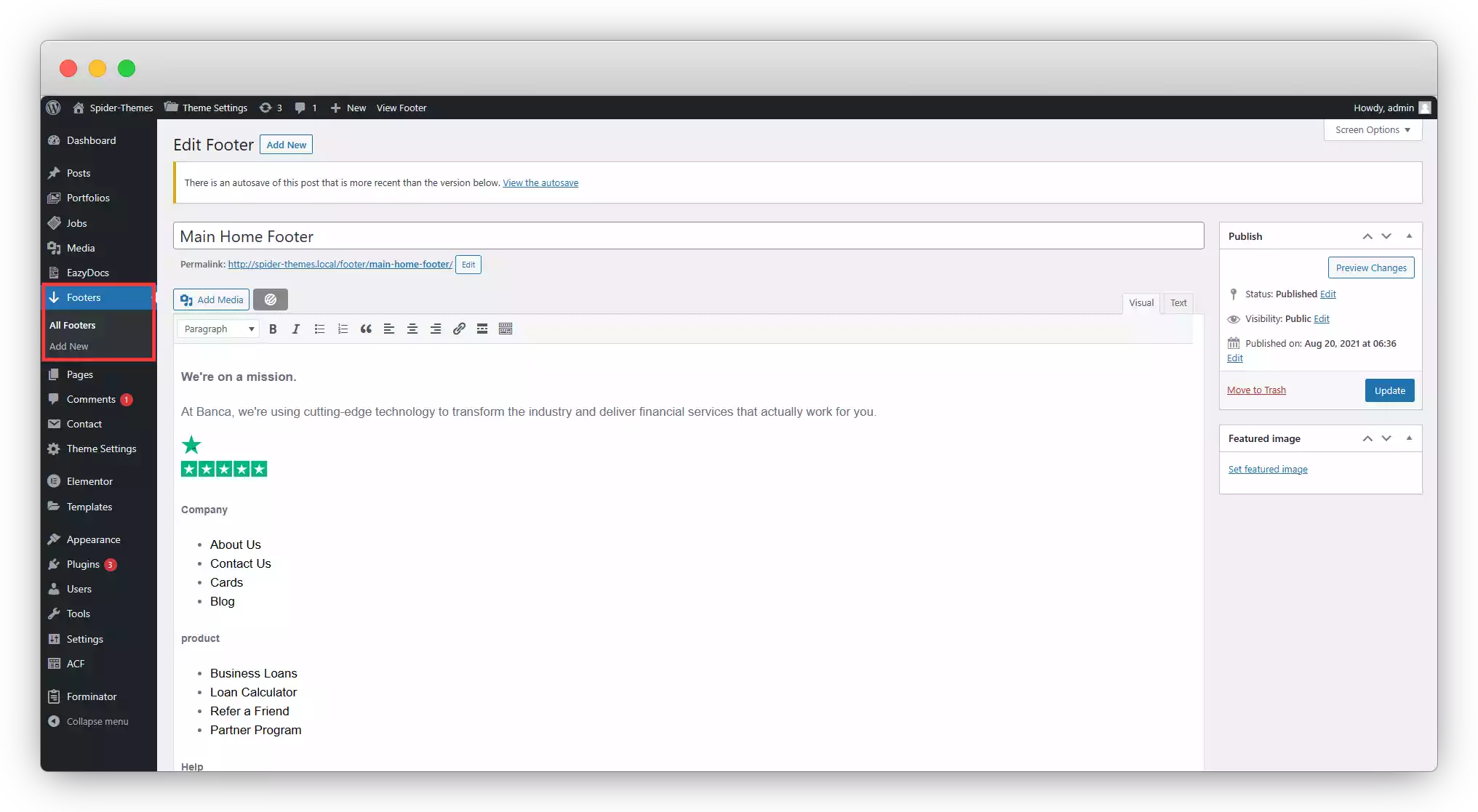
Task: Toggle Visual editor tab
Action: pyautogui.click(x=1141, y=302)
